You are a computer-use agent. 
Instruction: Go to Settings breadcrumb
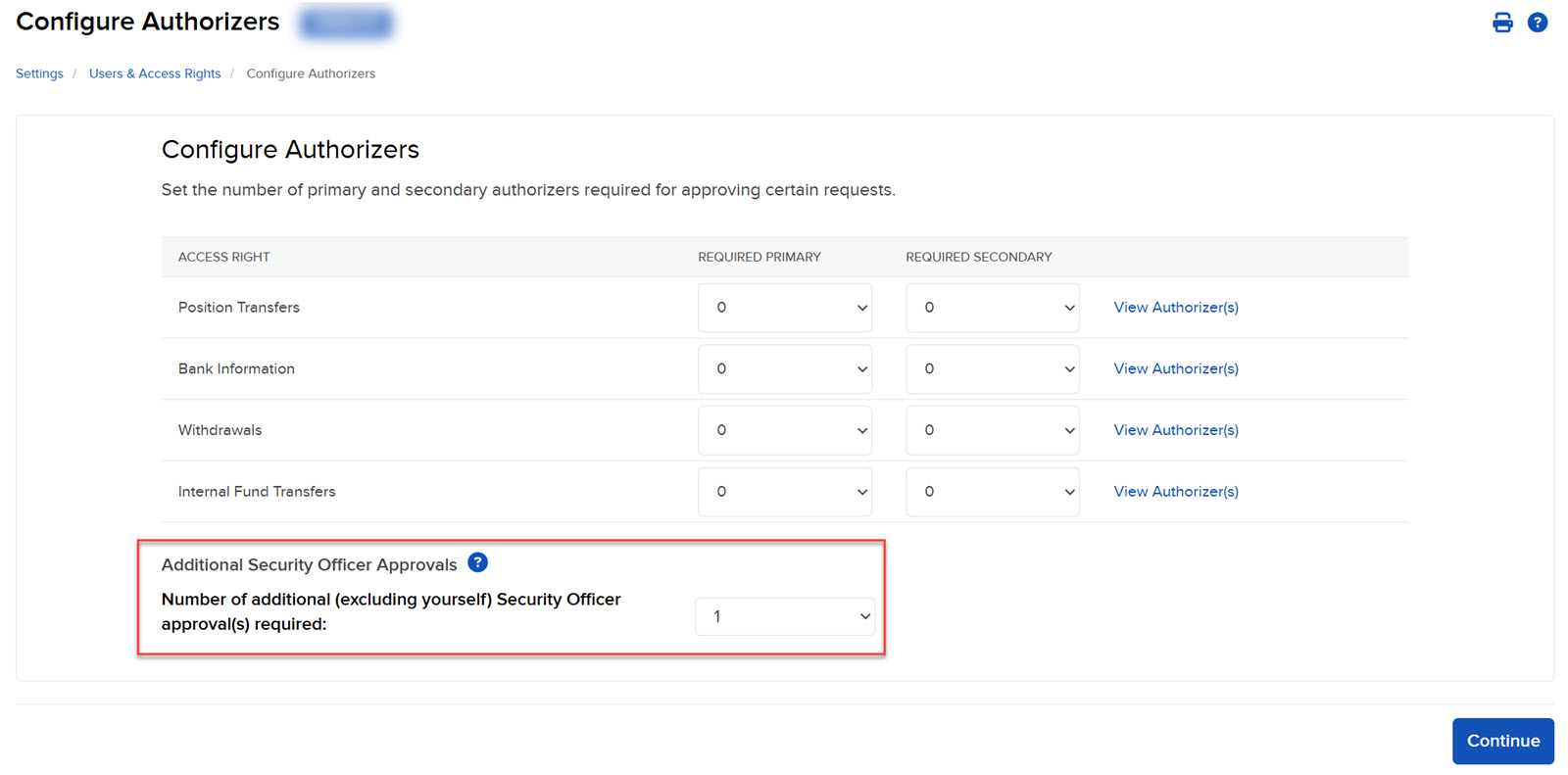click(39, 73)
